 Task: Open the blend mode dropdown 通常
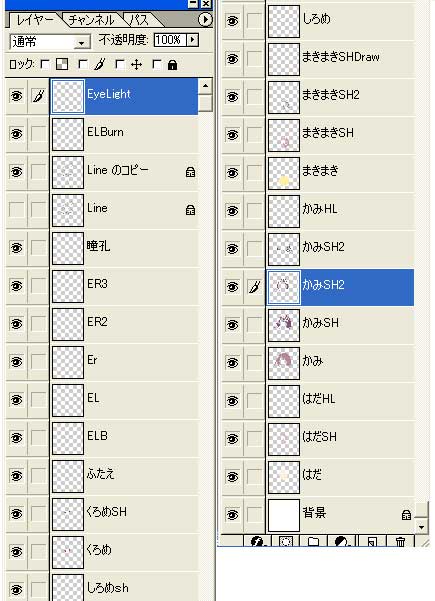coord(50,41)
